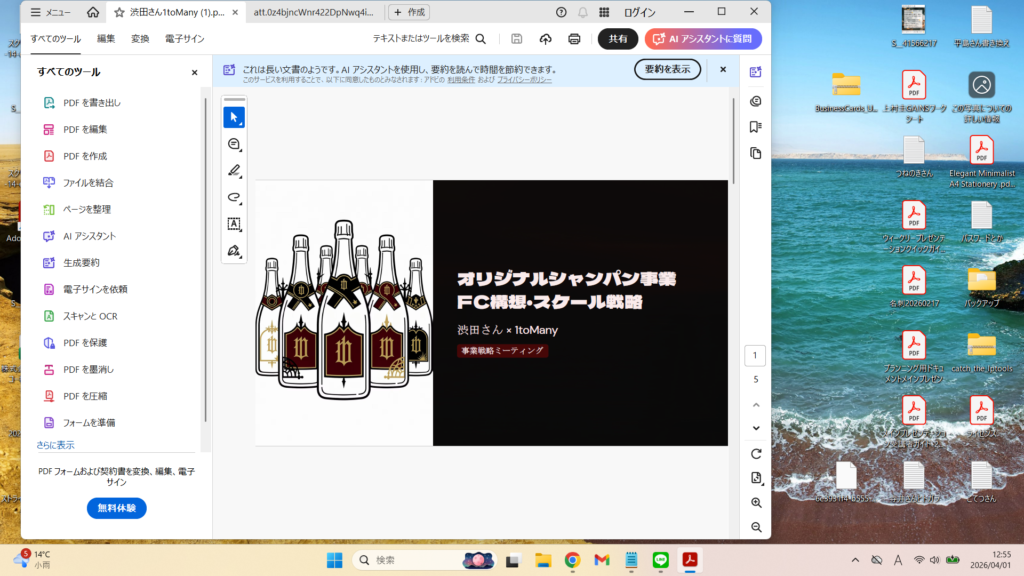Choose the freehand draw tool
The image size is (1024, 576).
[x=234, y=197]
